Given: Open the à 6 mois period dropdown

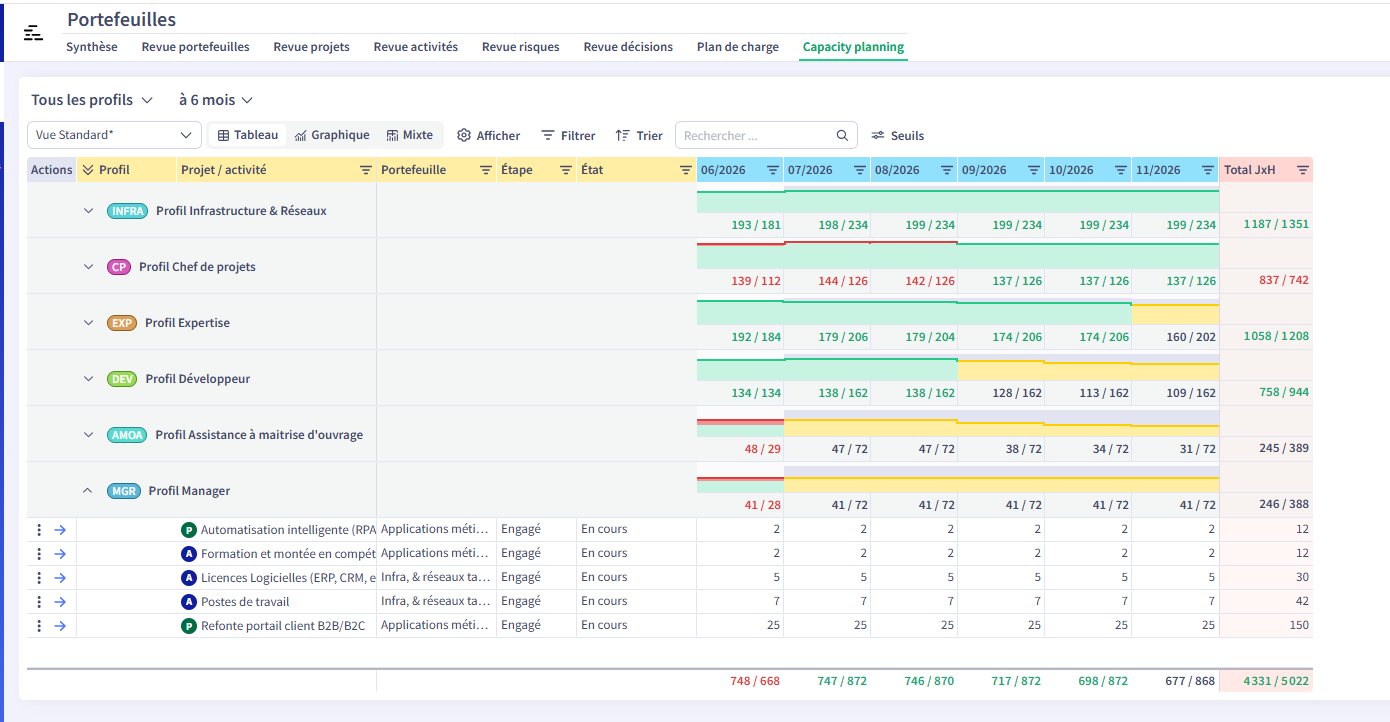Looking at the screenshot, I should pos(216,100).
